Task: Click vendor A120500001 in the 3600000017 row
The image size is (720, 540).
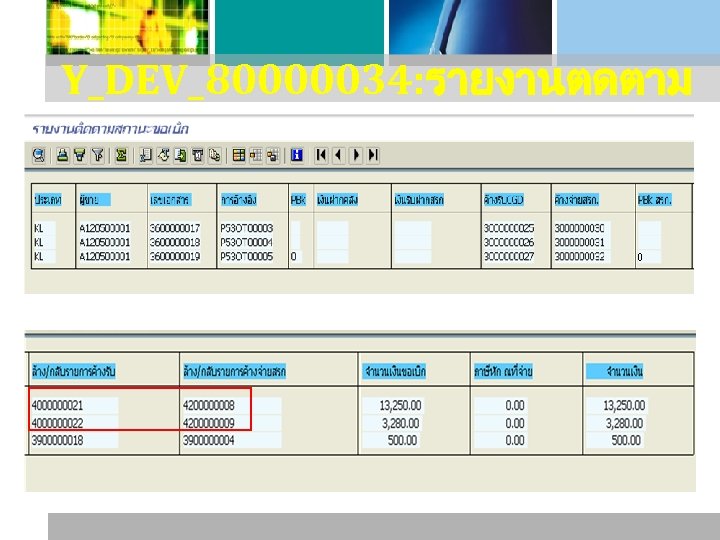Action: (105, 228)
